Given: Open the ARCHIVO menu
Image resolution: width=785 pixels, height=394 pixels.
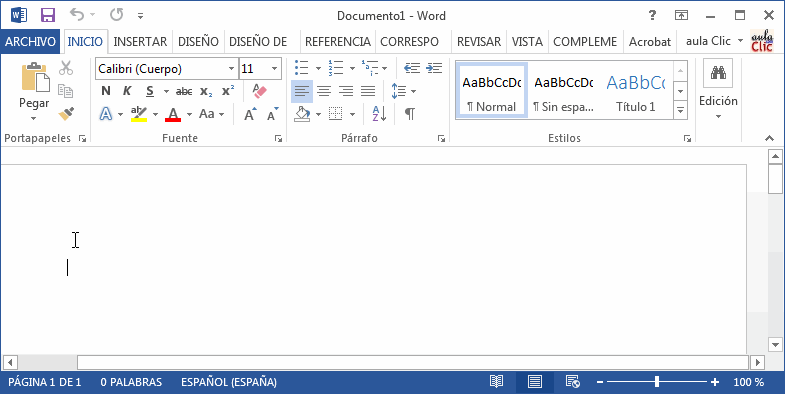Looking at the screenshot, I should 30,42.
